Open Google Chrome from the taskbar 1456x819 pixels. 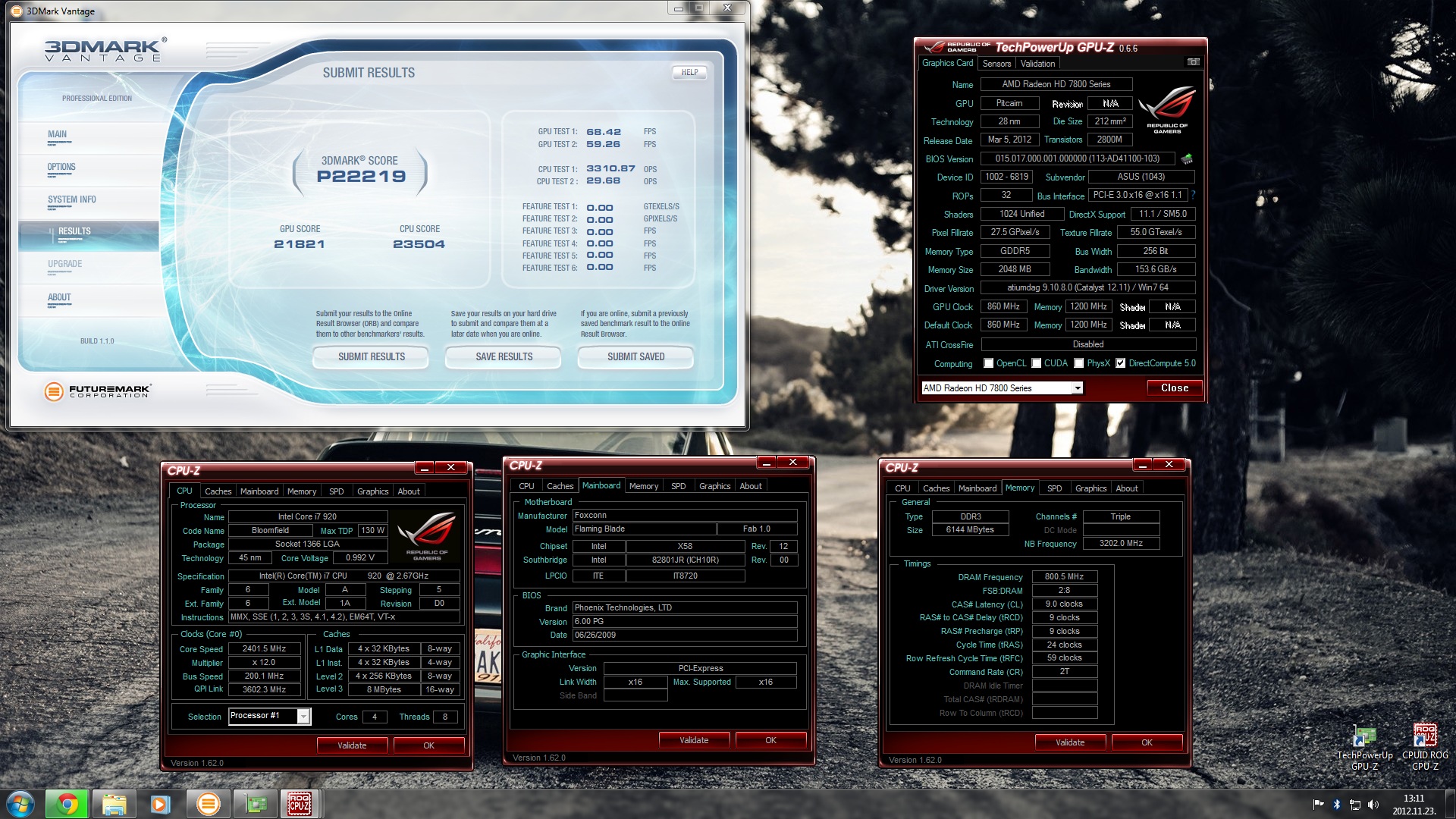coord(67,804)
